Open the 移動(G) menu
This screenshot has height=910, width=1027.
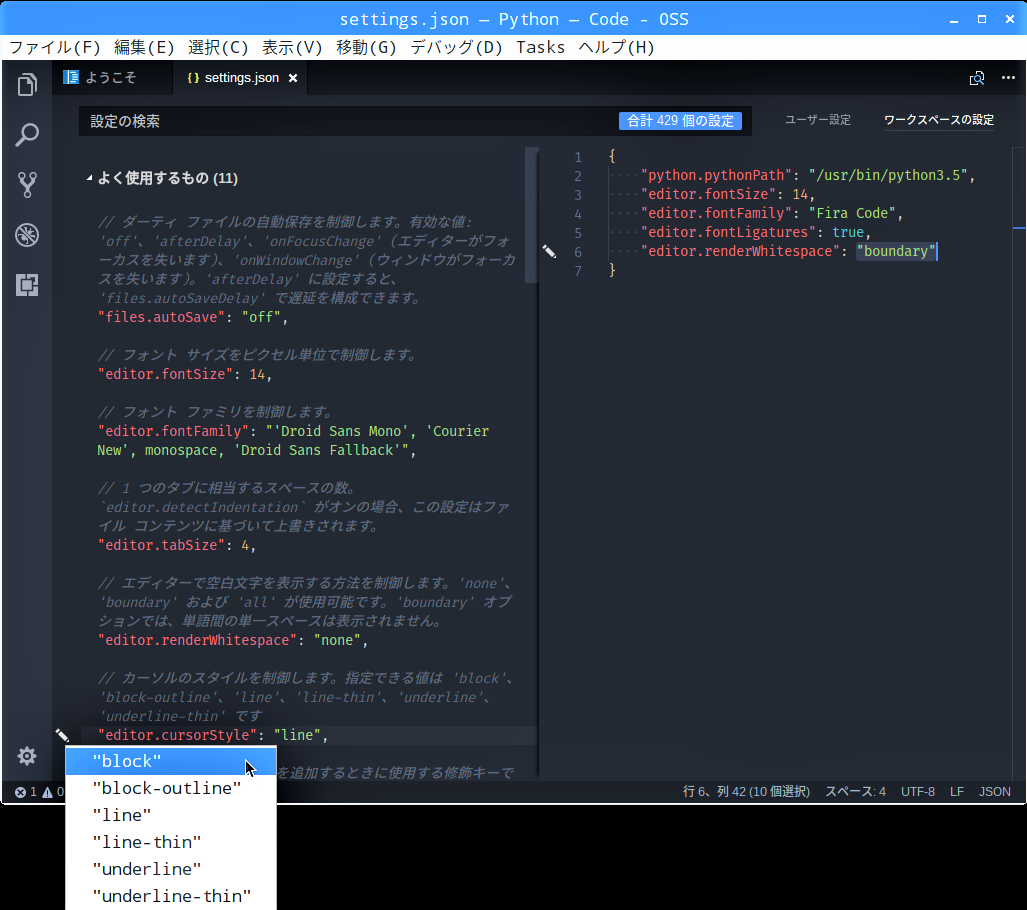tap(366, 47)
